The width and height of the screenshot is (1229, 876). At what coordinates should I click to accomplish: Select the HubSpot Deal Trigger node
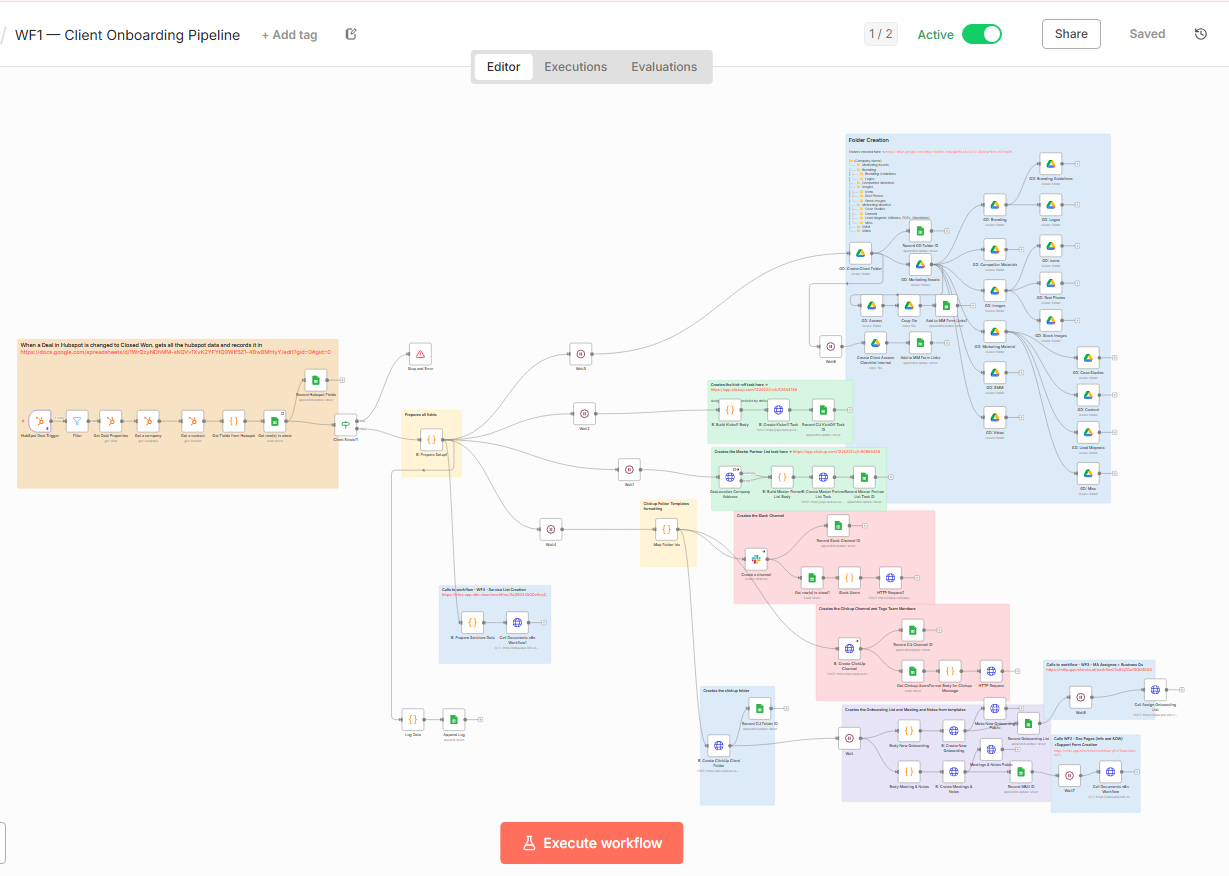(x=39, y=421)
